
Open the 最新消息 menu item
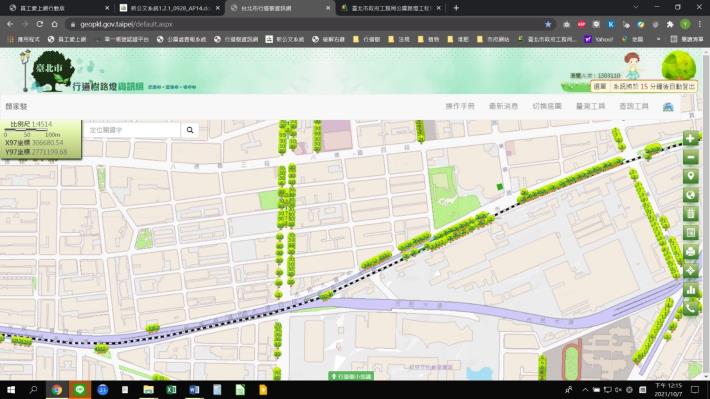point(503,106)
